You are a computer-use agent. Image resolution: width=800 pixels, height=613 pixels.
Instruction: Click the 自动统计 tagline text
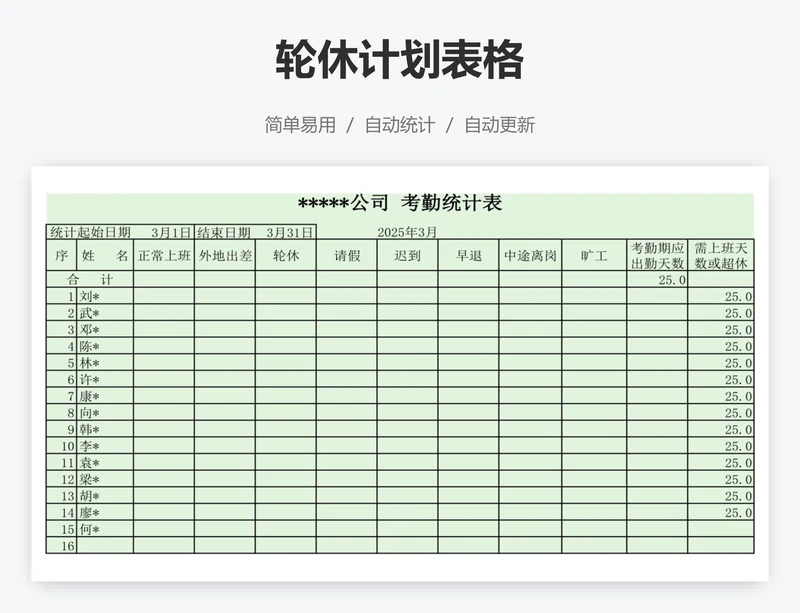click(400, 125)
